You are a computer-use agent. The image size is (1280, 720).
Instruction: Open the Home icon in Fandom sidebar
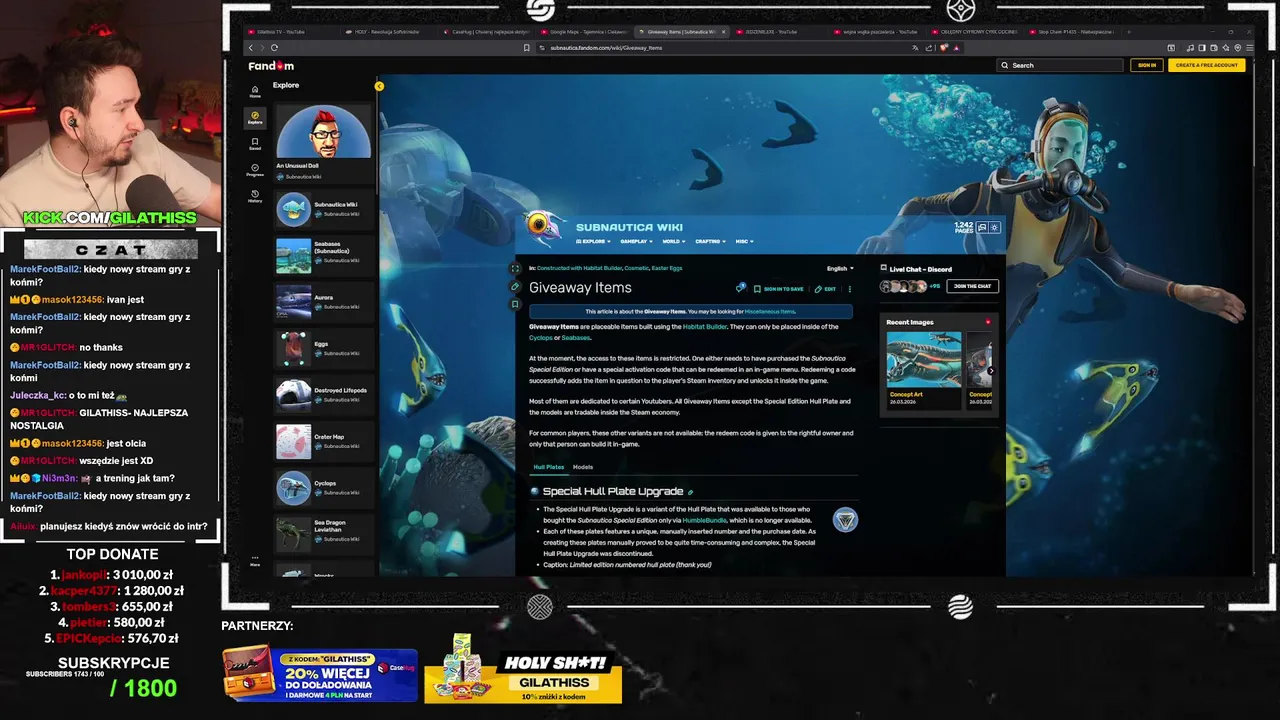click(255, 91)
